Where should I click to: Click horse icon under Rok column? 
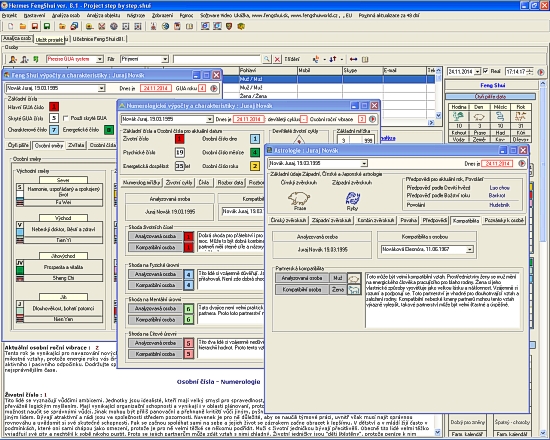[x=520, y=116]
